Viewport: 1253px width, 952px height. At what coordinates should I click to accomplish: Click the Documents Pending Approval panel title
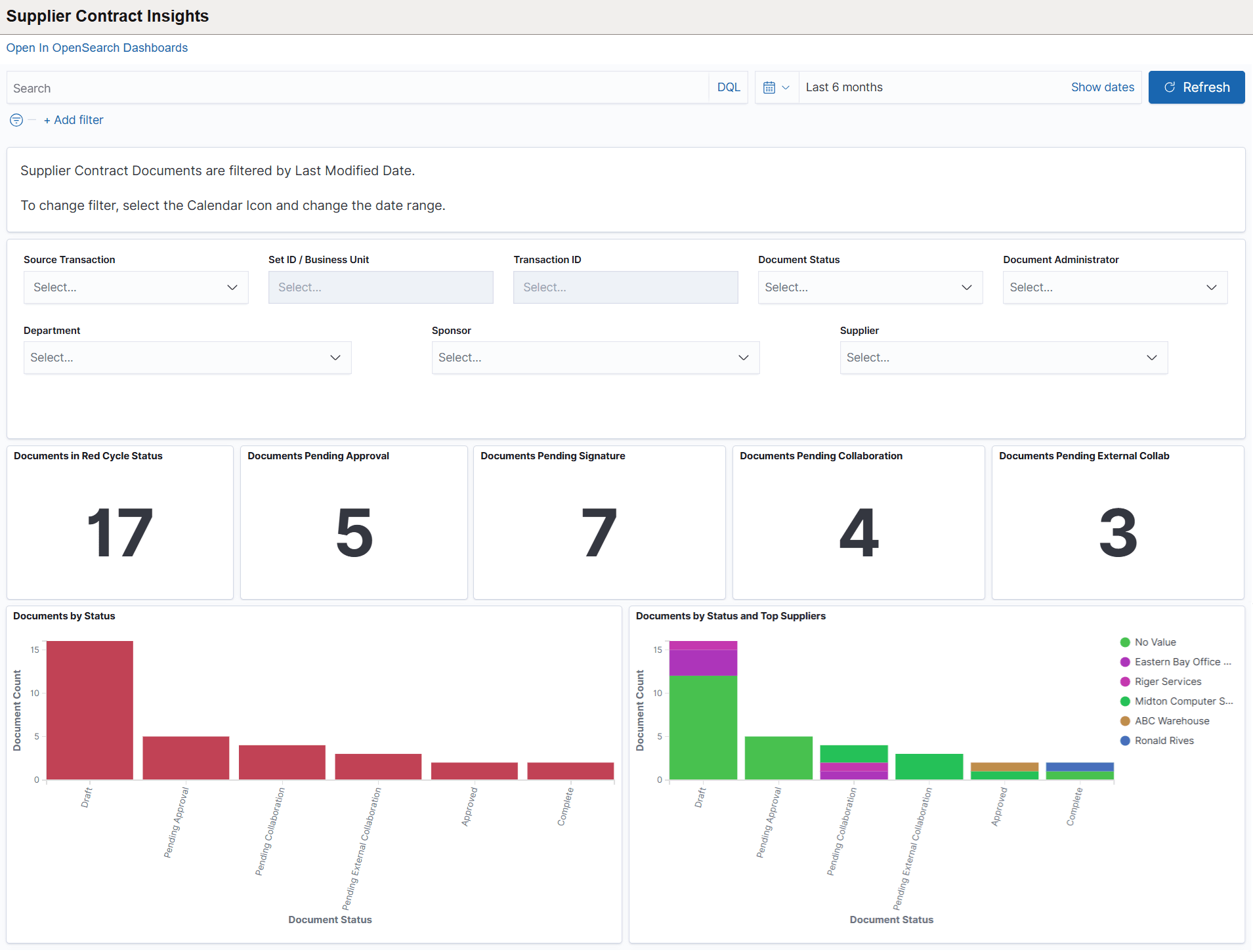318,455
